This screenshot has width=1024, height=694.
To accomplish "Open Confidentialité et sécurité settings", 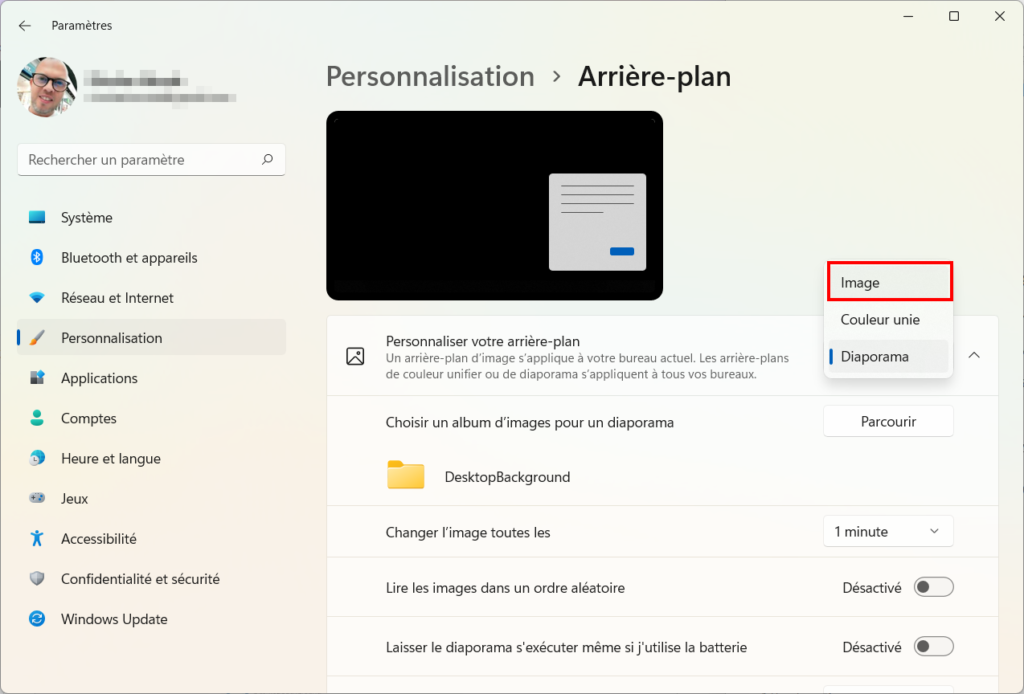I will coord(152,578).
